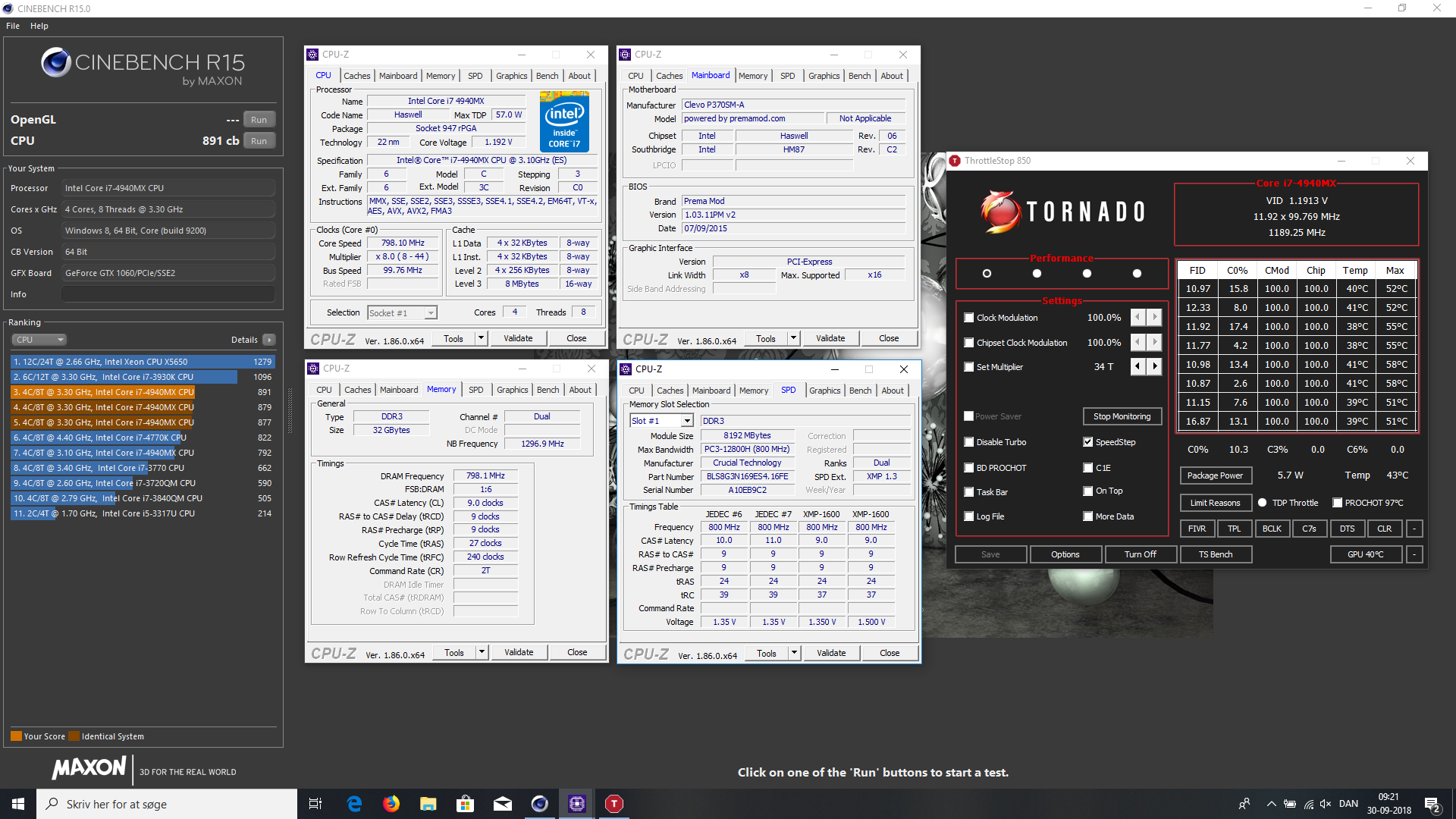Open Firefox from the taskbar

tap(391, 804)
